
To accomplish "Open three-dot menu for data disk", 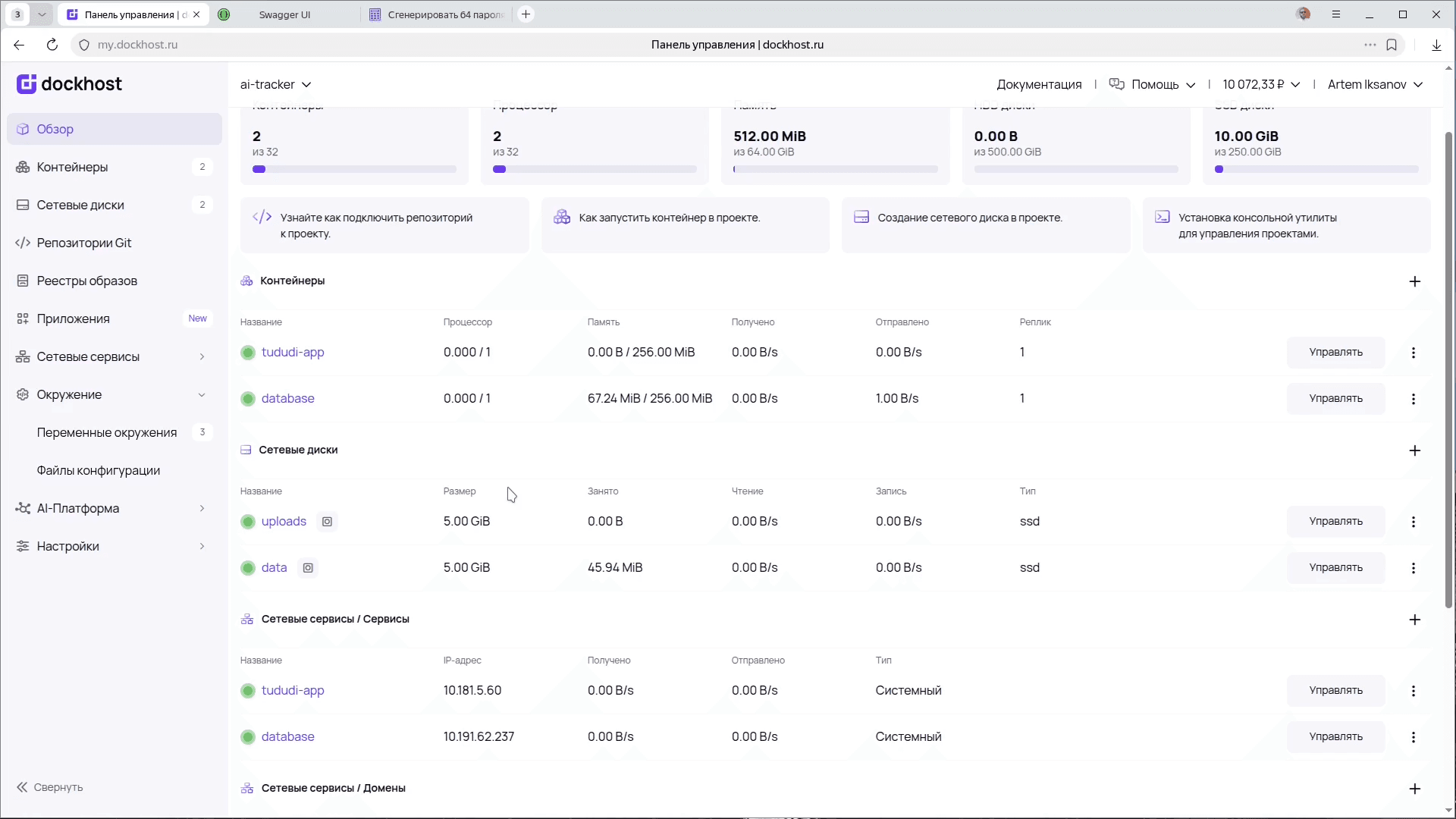I will [1413, 568].
